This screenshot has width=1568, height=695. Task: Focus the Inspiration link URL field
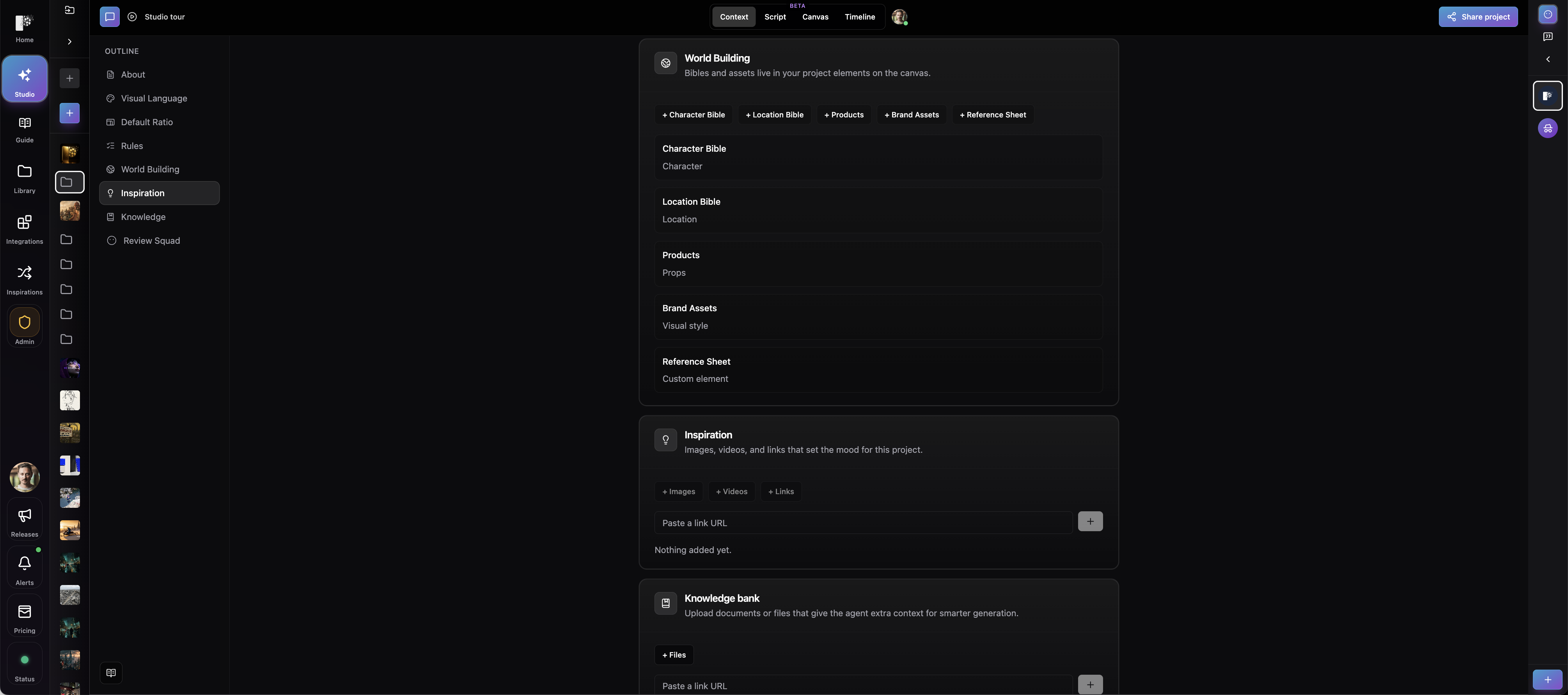[x=863, y=523]
